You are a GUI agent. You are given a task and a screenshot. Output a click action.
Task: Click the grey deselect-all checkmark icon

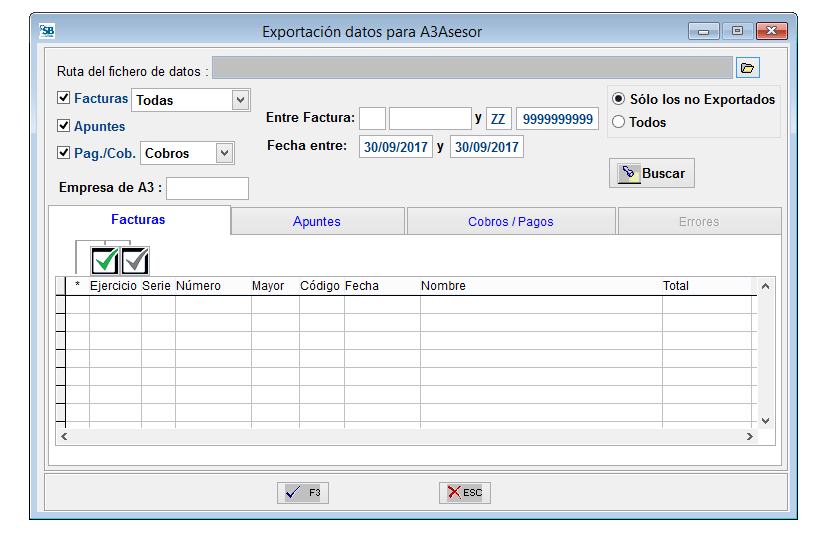pos(135,261)
